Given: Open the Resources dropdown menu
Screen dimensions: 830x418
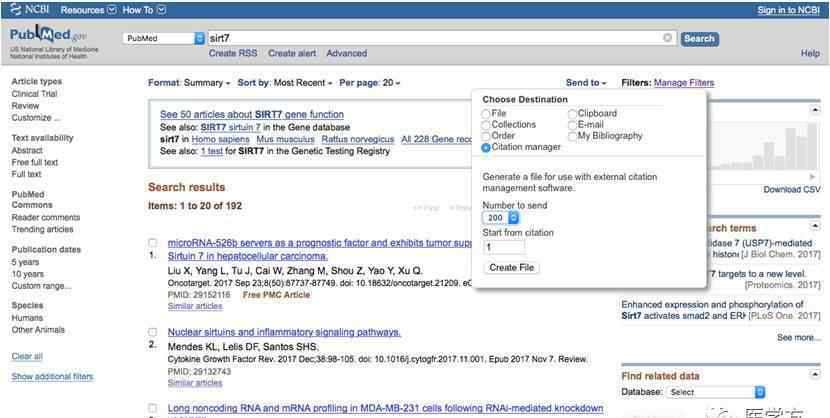Looking at the screenshot, I should [88, 10].
